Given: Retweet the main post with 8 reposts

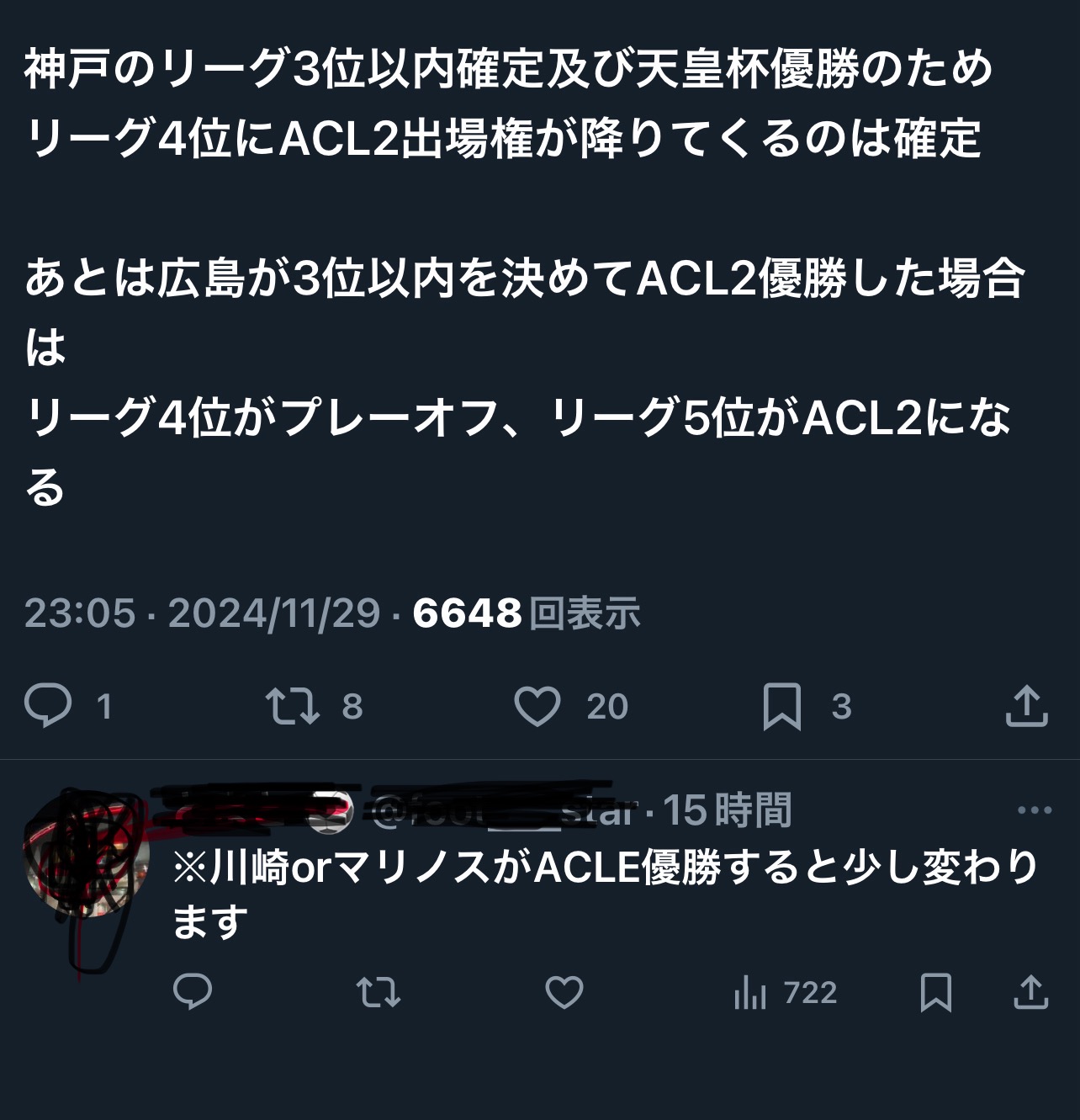Looking at the screenshot, I should coord(293,706).
